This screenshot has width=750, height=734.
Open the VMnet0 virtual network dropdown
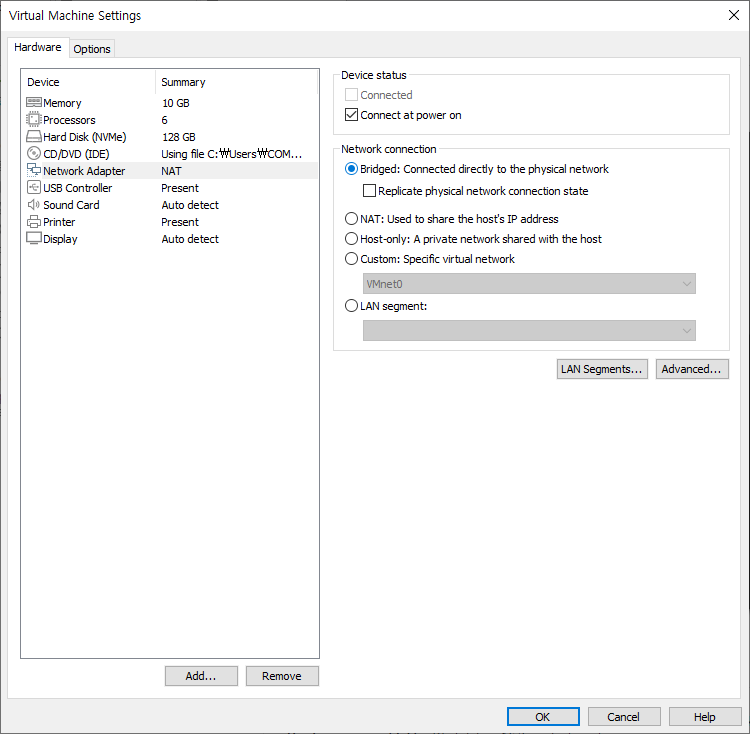[x=529, y=284]
